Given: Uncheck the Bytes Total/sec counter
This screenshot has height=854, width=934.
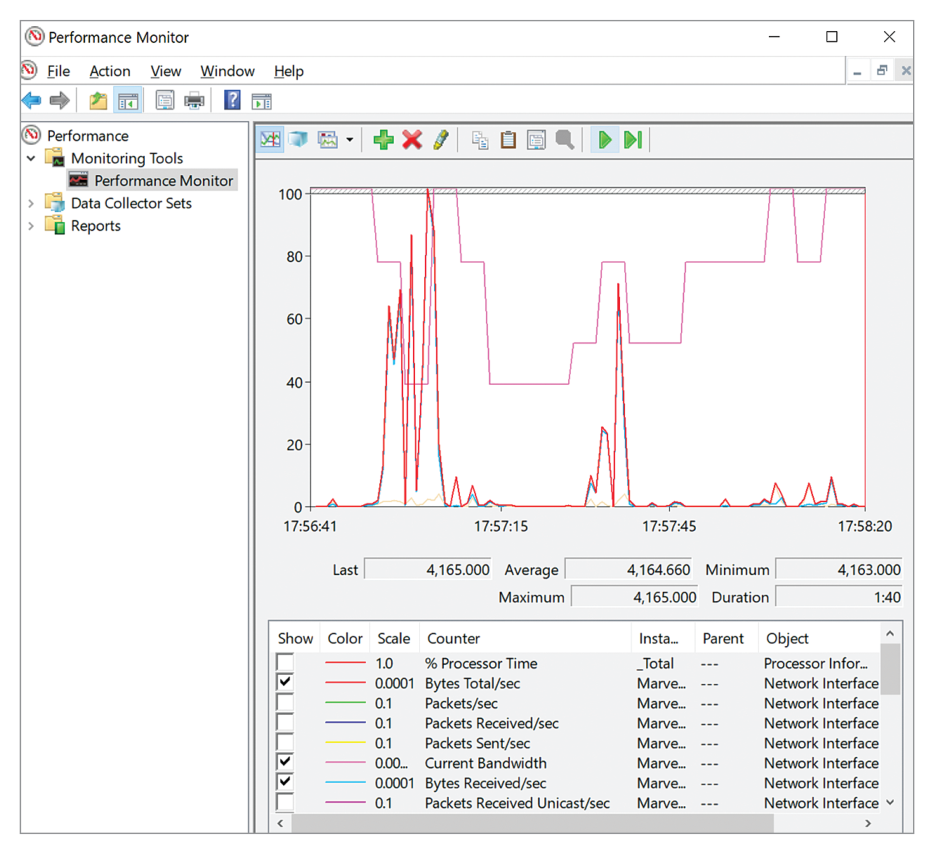Looking at the screenshot, I should point(285,682).
